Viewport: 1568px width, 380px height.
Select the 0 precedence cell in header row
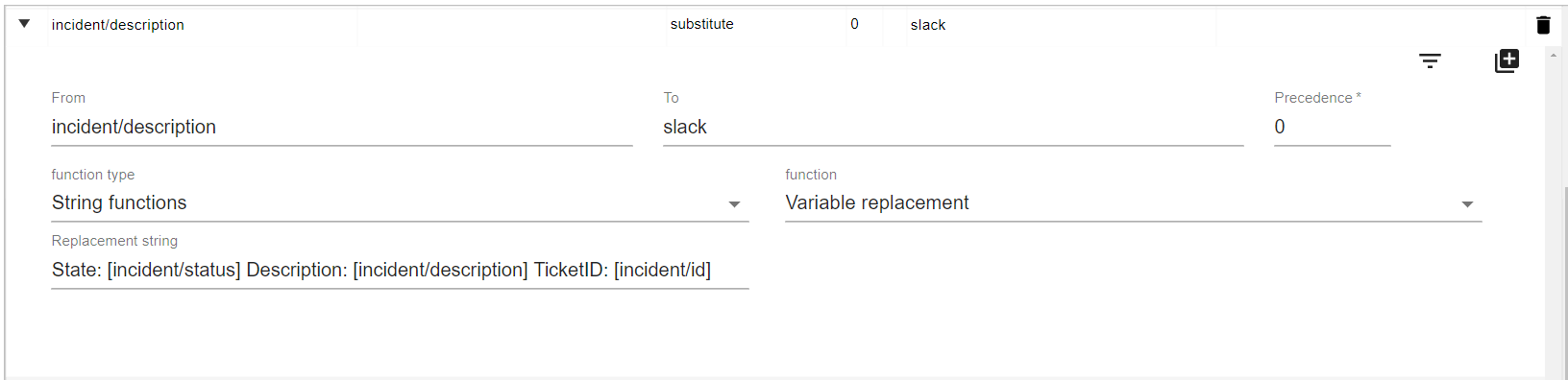pyautogui.click(x=854, y=24)
